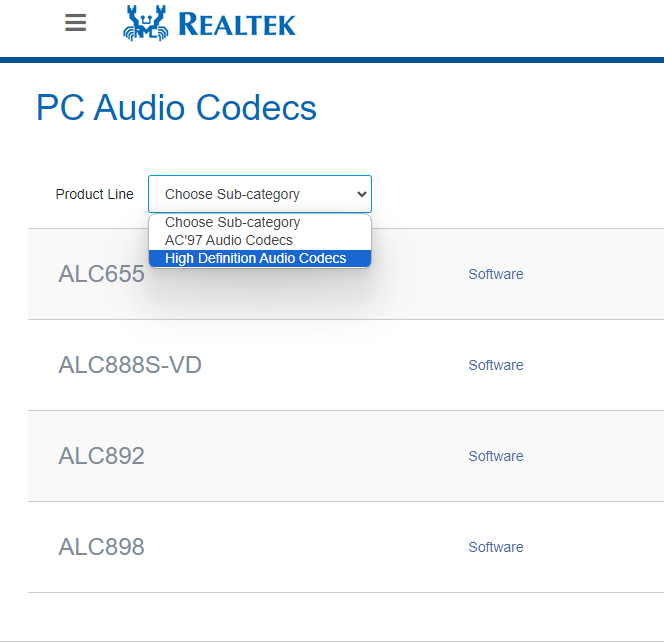Viewport: 664px width, 642px height.
Task: Choose High Definition Audio Codecs option
Action: pos(256,258)
